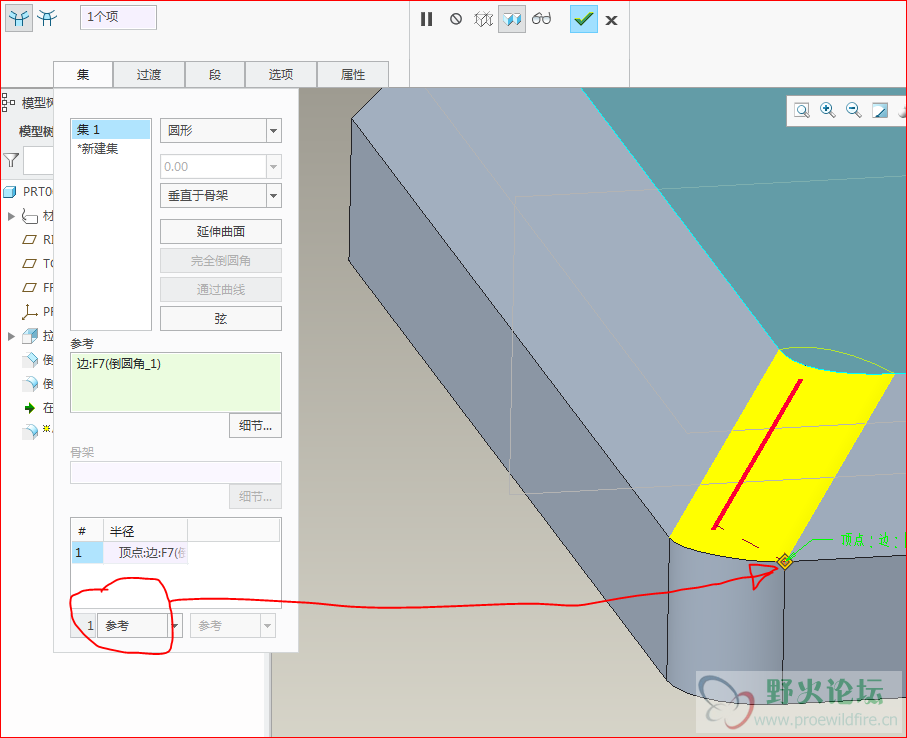Click the 完全倒圆角 button

pyautogui.click(x=221, y=261)
